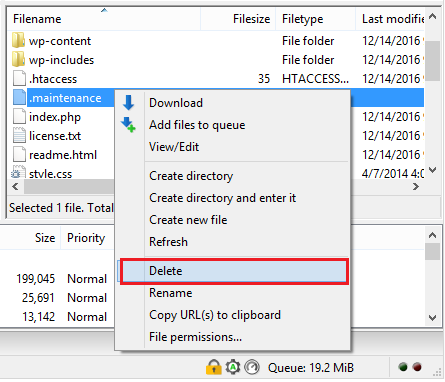The image size is (445, 382).
Task: Click queue pane scrollbar down arrow
Action: [432, 318]
